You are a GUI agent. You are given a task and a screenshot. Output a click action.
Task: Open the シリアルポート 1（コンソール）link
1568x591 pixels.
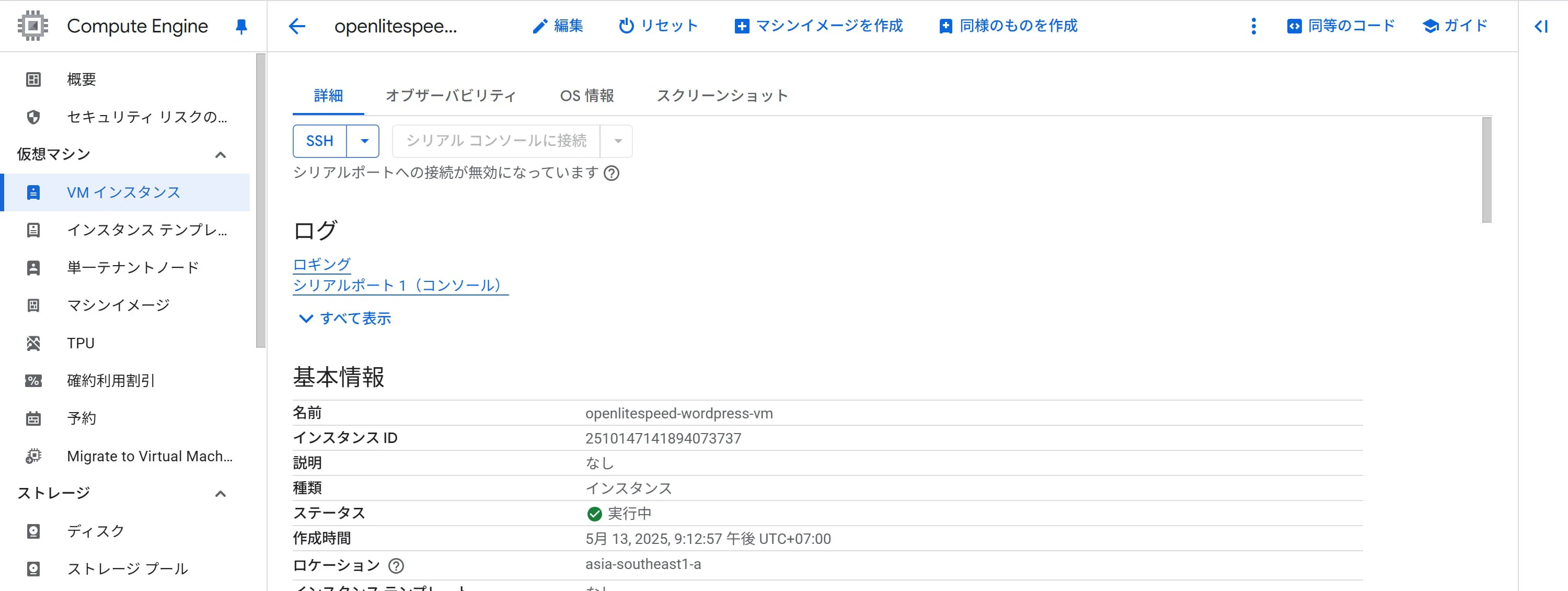400,286
